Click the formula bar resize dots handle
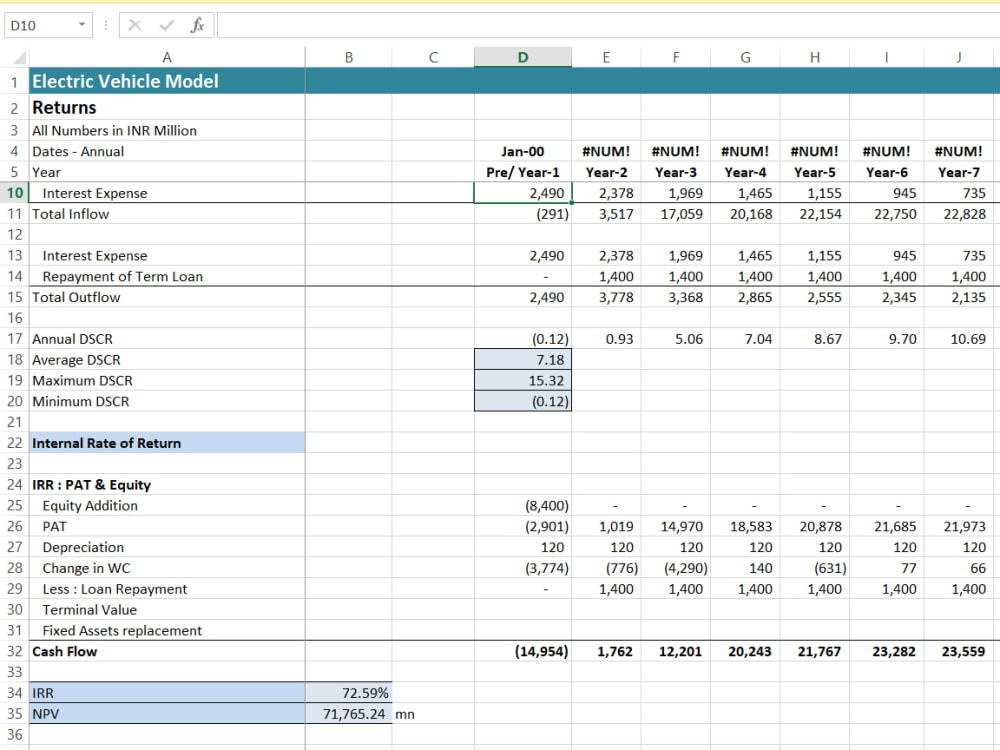Image resolution: width=1000 pixels, height=750 pixels. (106, 26)
